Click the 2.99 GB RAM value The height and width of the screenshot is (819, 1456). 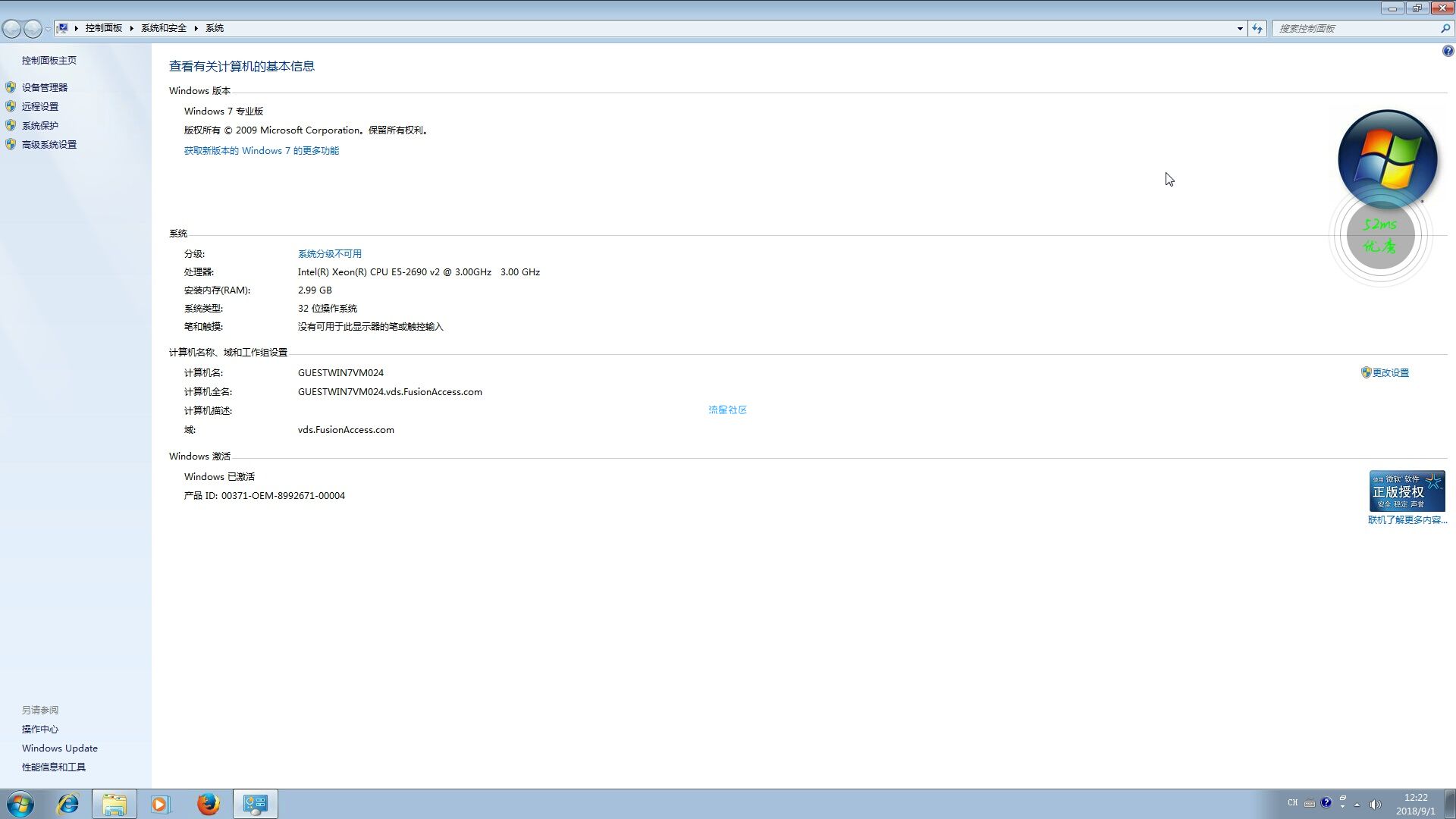click(315, 290)
